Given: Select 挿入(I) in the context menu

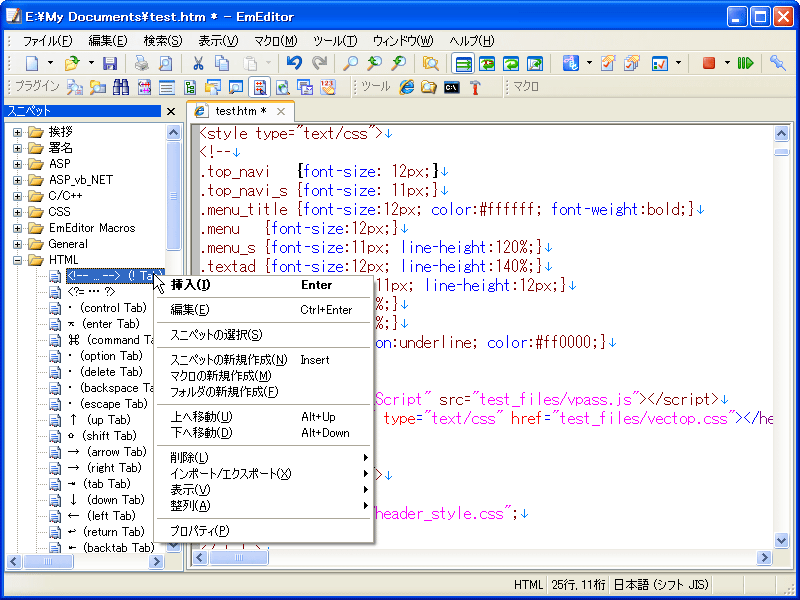Looking at the screenshot, I should tap(264, 285).
